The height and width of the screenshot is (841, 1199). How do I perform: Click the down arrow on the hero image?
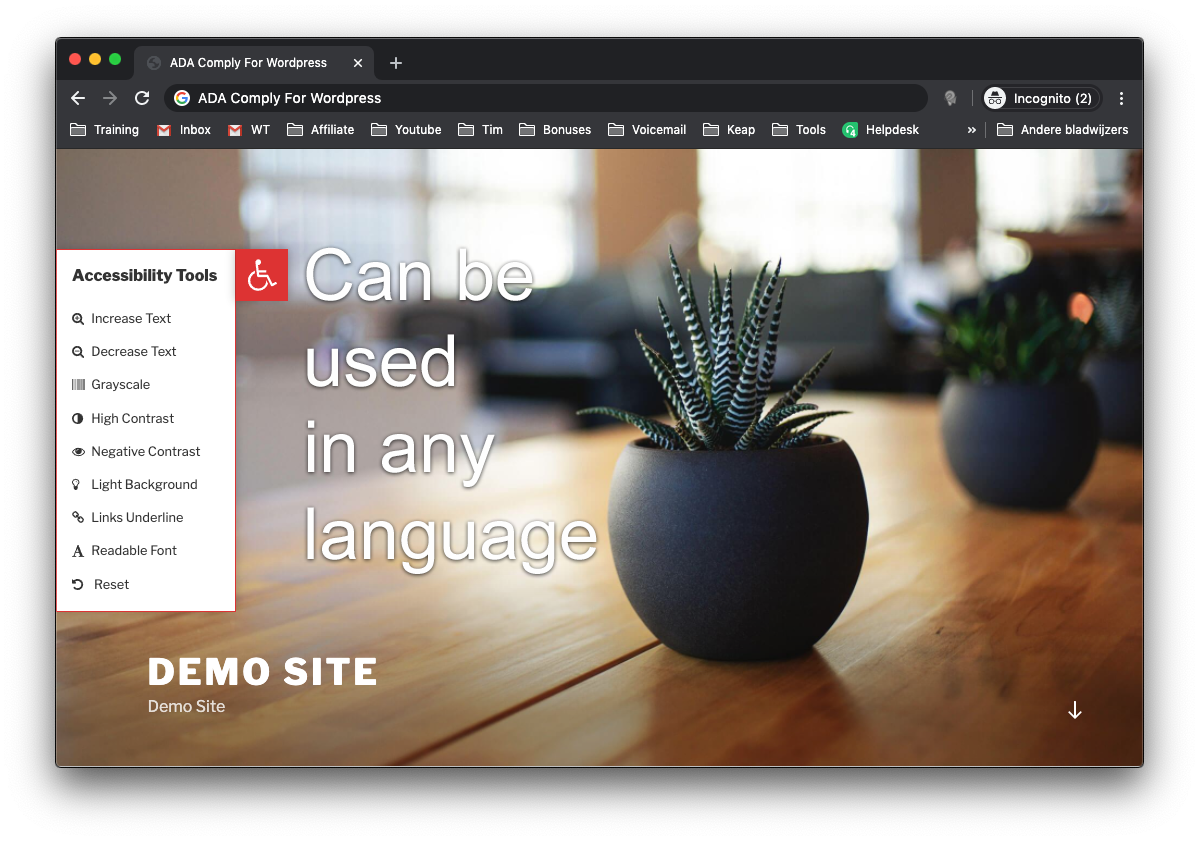pos(1074,710)
